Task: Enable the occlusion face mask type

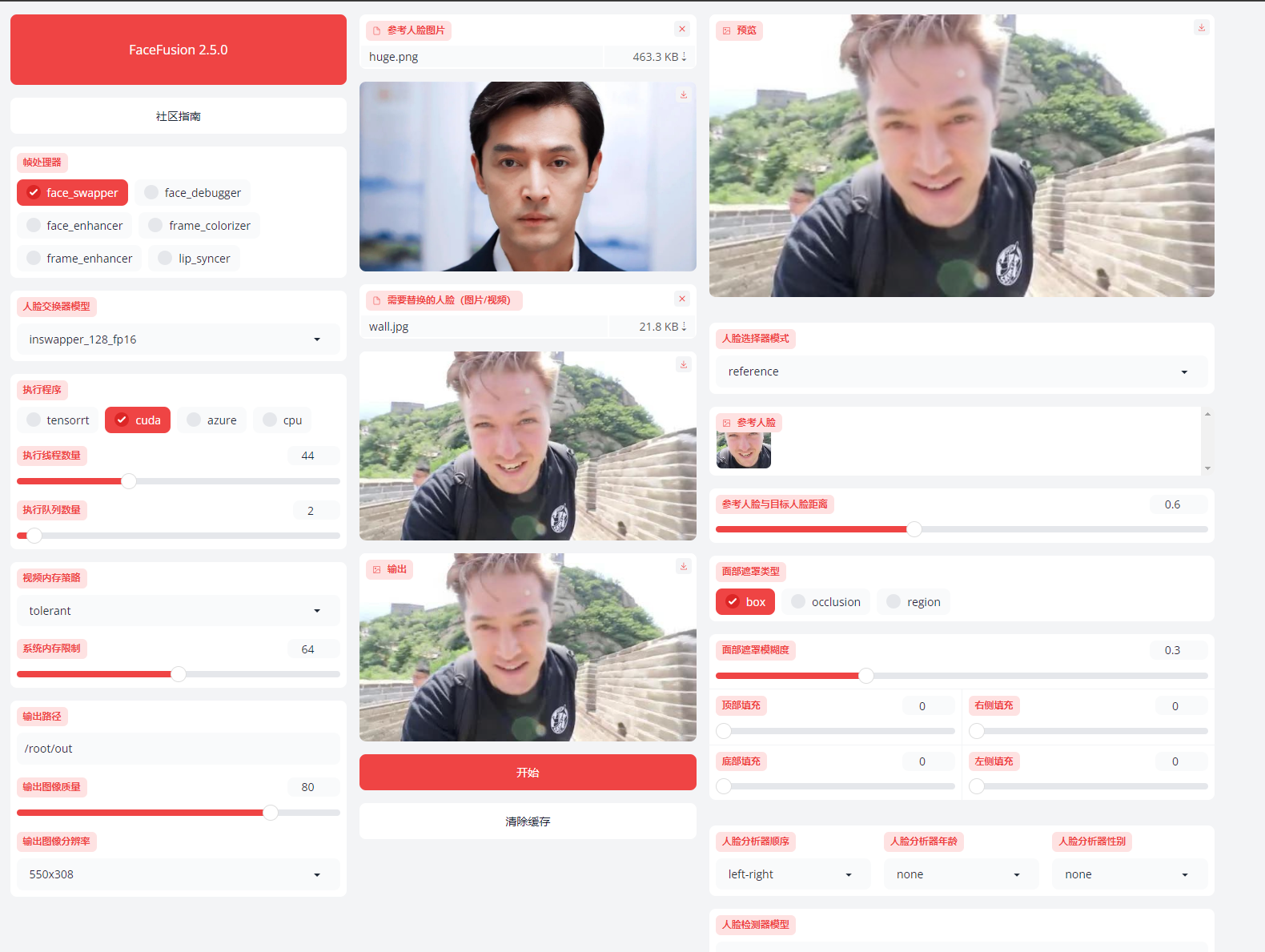Action: [x=826, y=602]
